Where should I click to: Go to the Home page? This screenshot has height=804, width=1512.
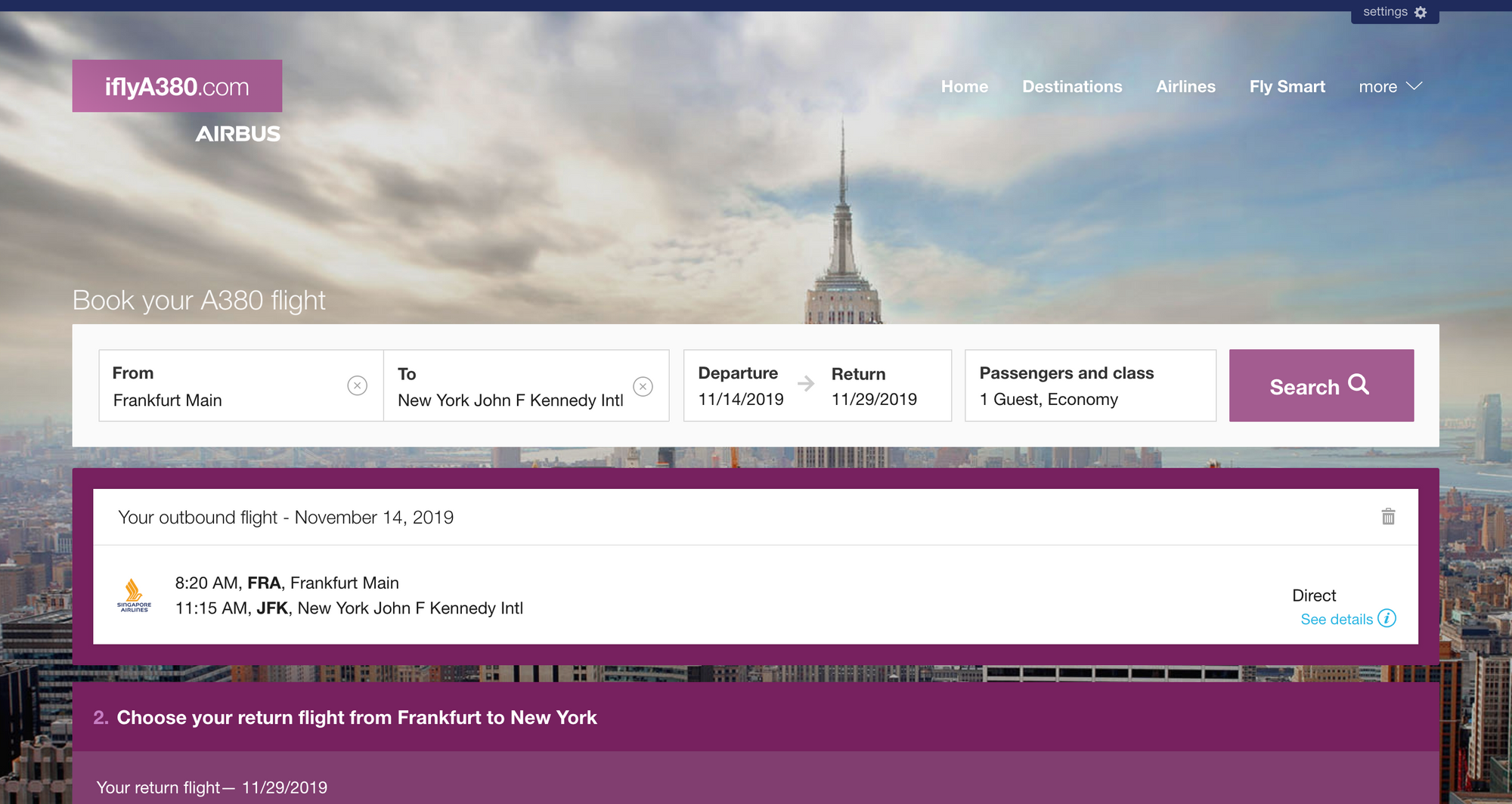click(x=964, y=87)
